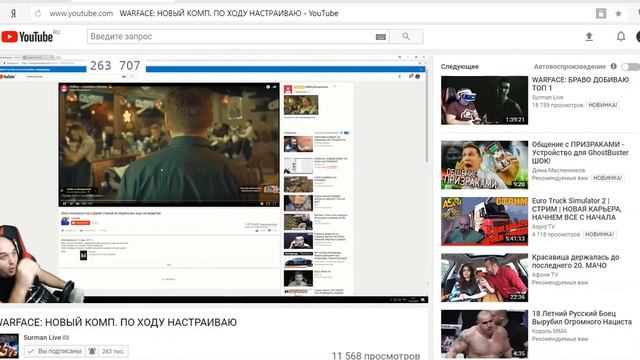Click the 263 тыс. subscriber count
The image size is (640, 360).
[113, 351]
